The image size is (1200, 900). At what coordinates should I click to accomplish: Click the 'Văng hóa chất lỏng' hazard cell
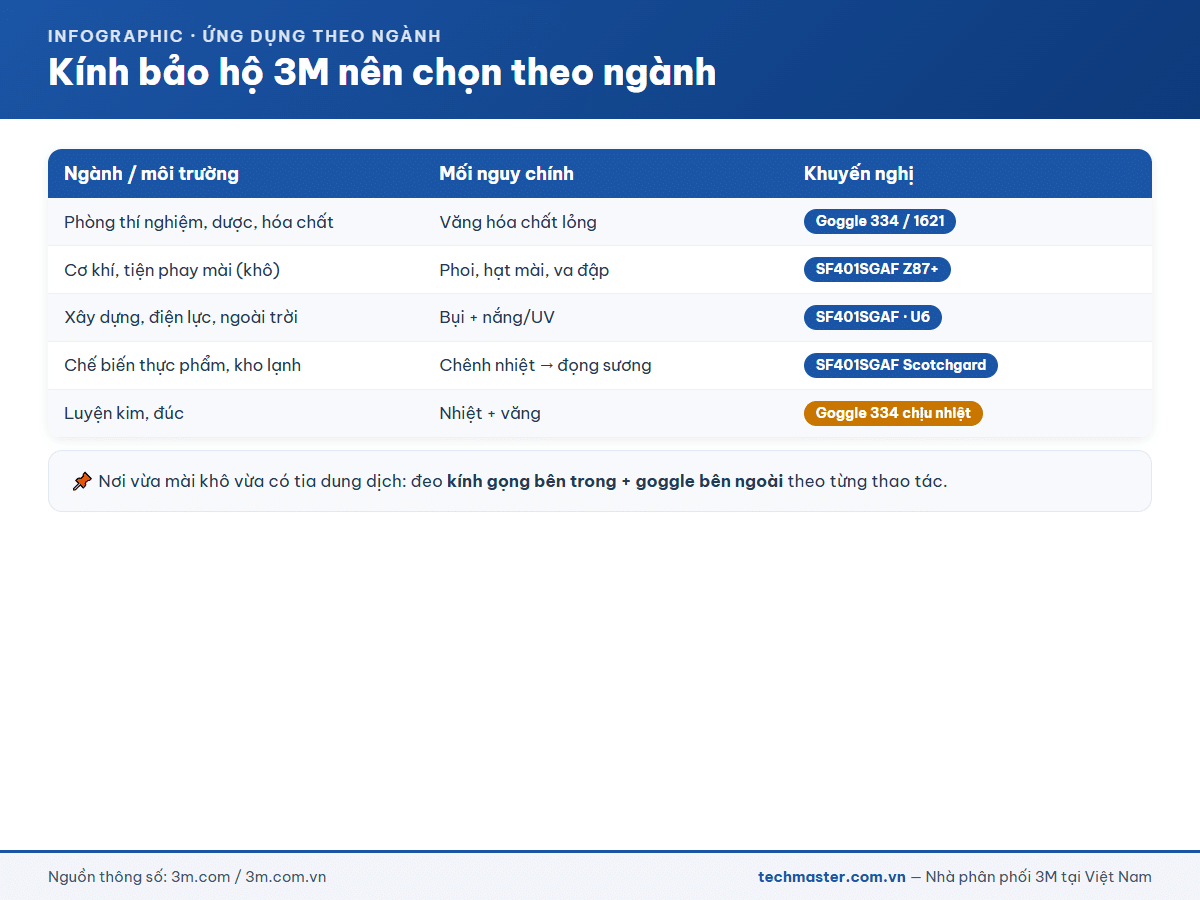pos(518,222)
